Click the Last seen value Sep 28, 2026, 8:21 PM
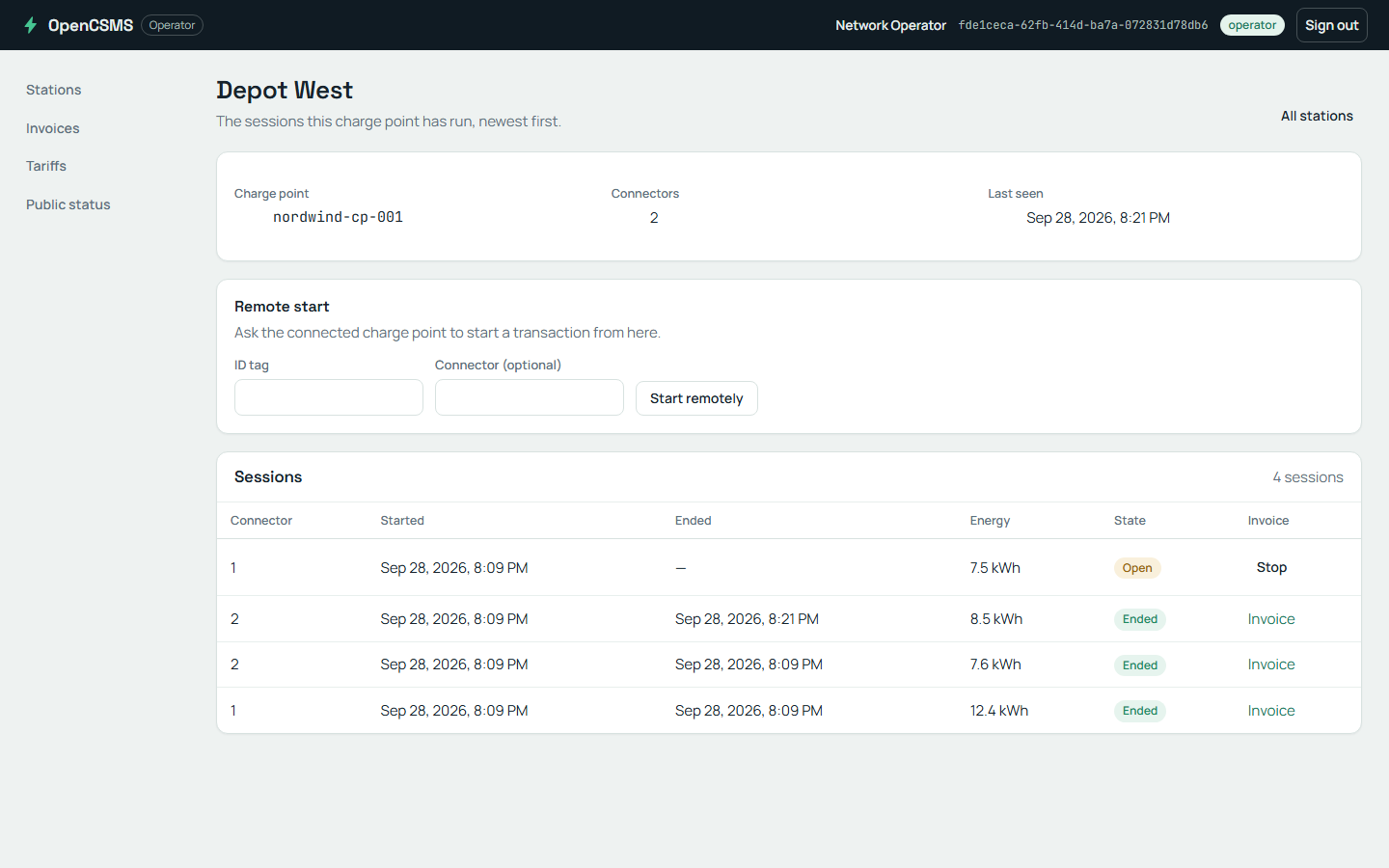 coord(1098,218)
